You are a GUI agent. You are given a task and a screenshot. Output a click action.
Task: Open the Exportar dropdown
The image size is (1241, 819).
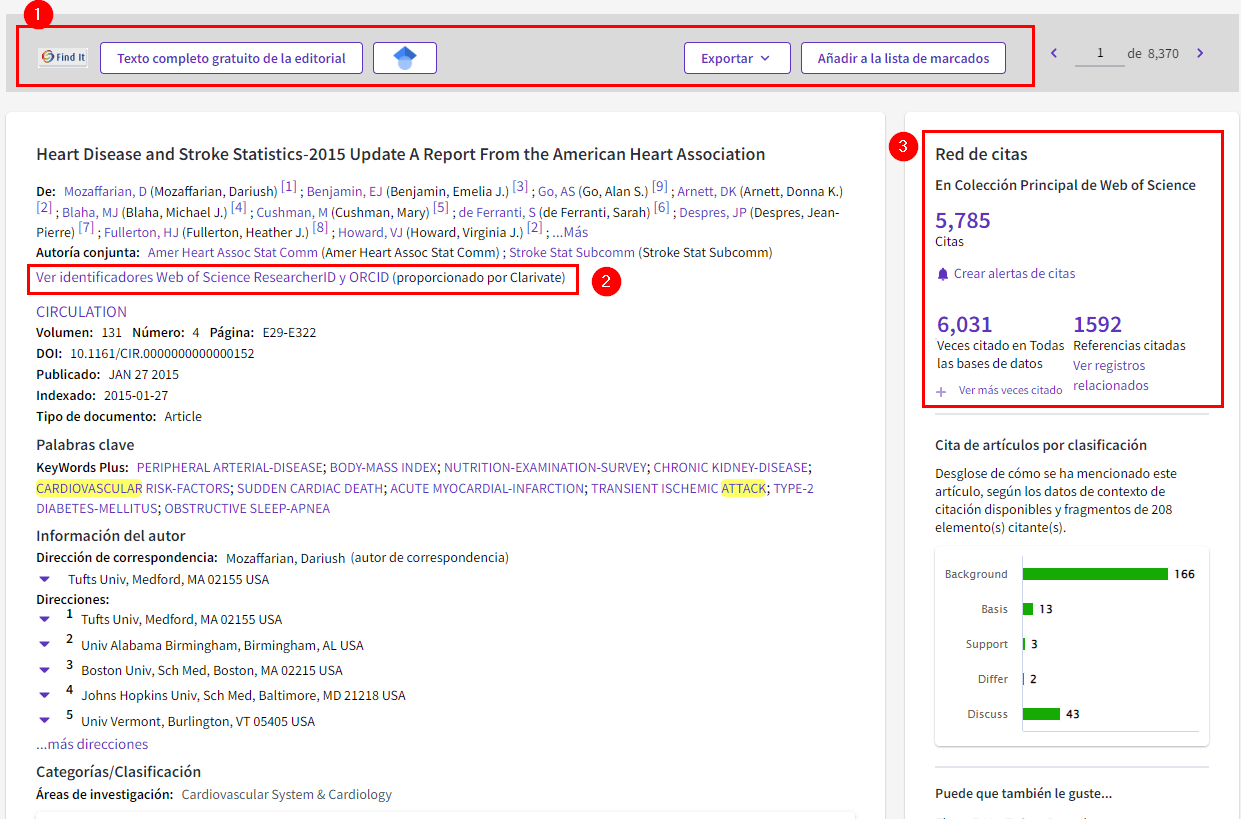pos(737,58)
